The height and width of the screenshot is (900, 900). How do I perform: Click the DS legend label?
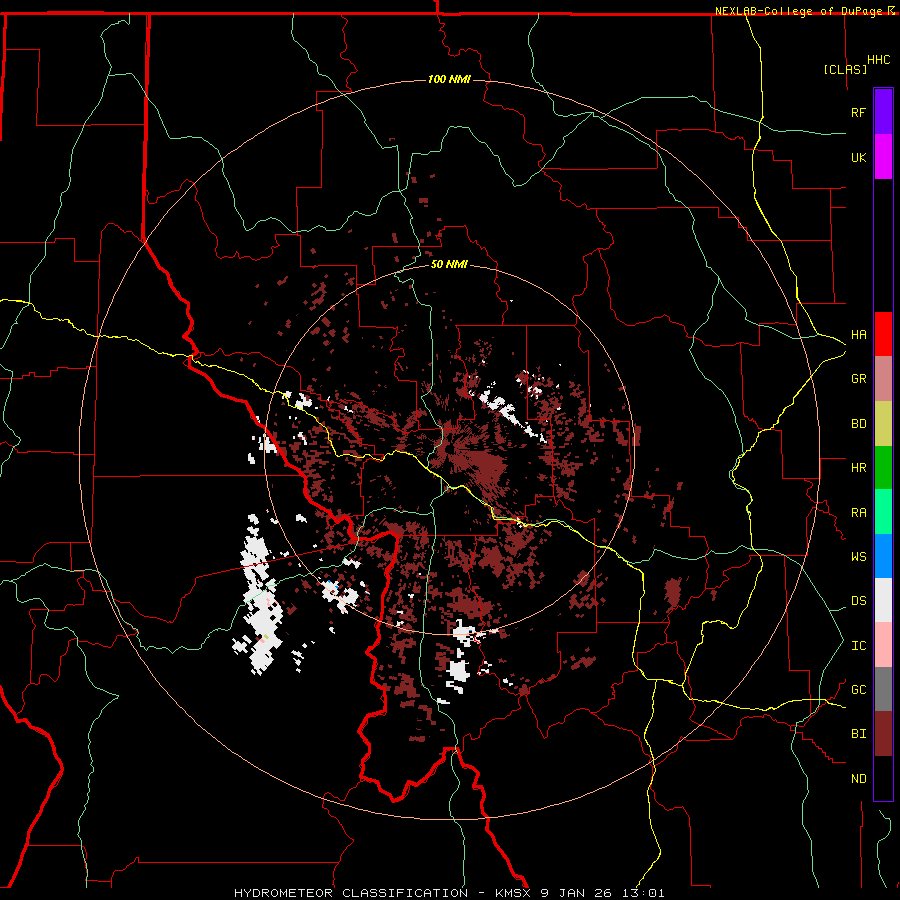click(858, 600)
